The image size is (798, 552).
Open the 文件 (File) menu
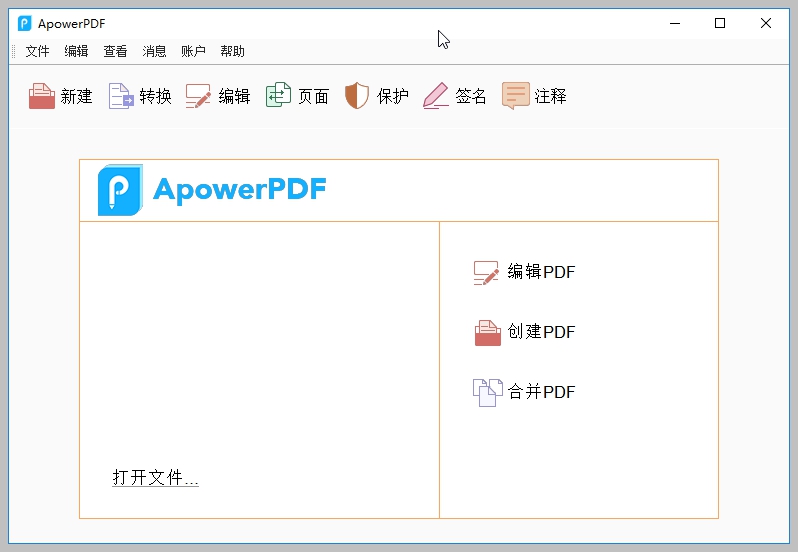(37, 52)
